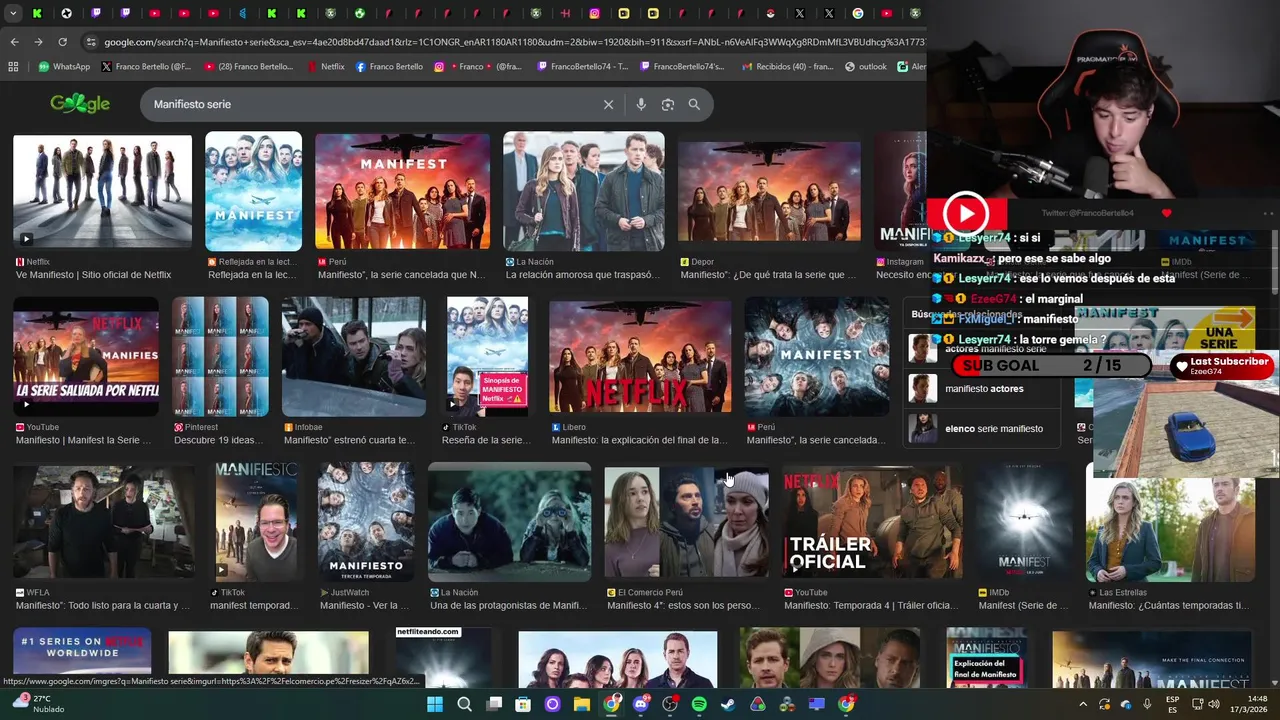The width and height of the screenshot is (1280, 720).
Task: Open Las Estrellas '¿Cuántas temporadas' image
Action: coord(1170,529)
